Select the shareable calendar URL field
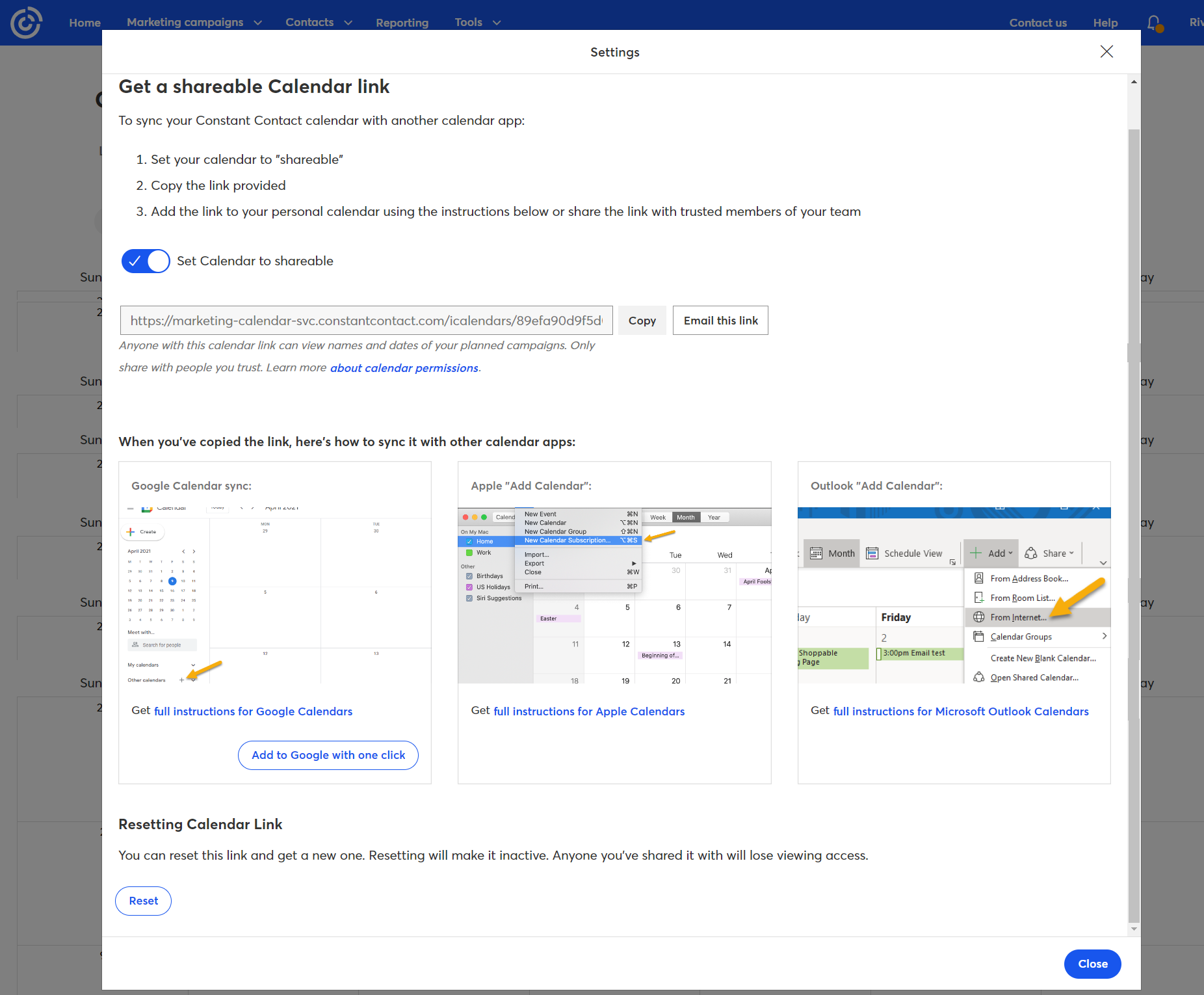The width and height of the screenshot is (1204, 995). pos(366,321)
